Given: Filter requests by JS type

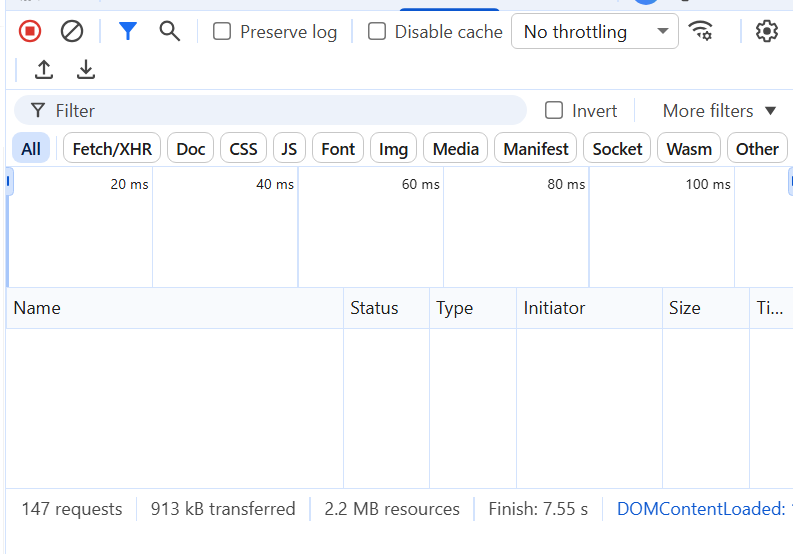Looking at the screenshot, I should (289, 149).
